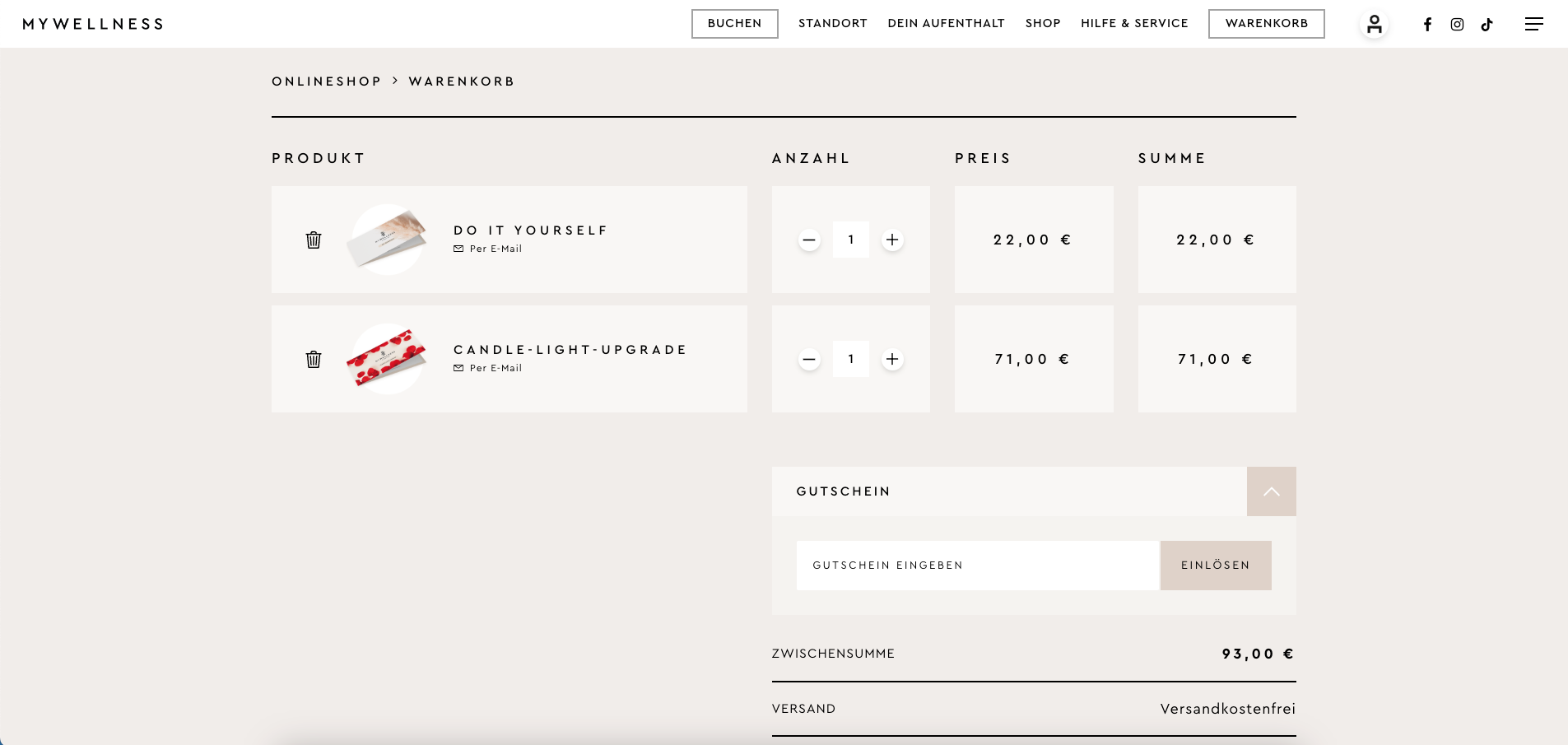Screen dimensions: 1568x745
Task: Open the user account profile icon
Action: [x=1374, y=24]
